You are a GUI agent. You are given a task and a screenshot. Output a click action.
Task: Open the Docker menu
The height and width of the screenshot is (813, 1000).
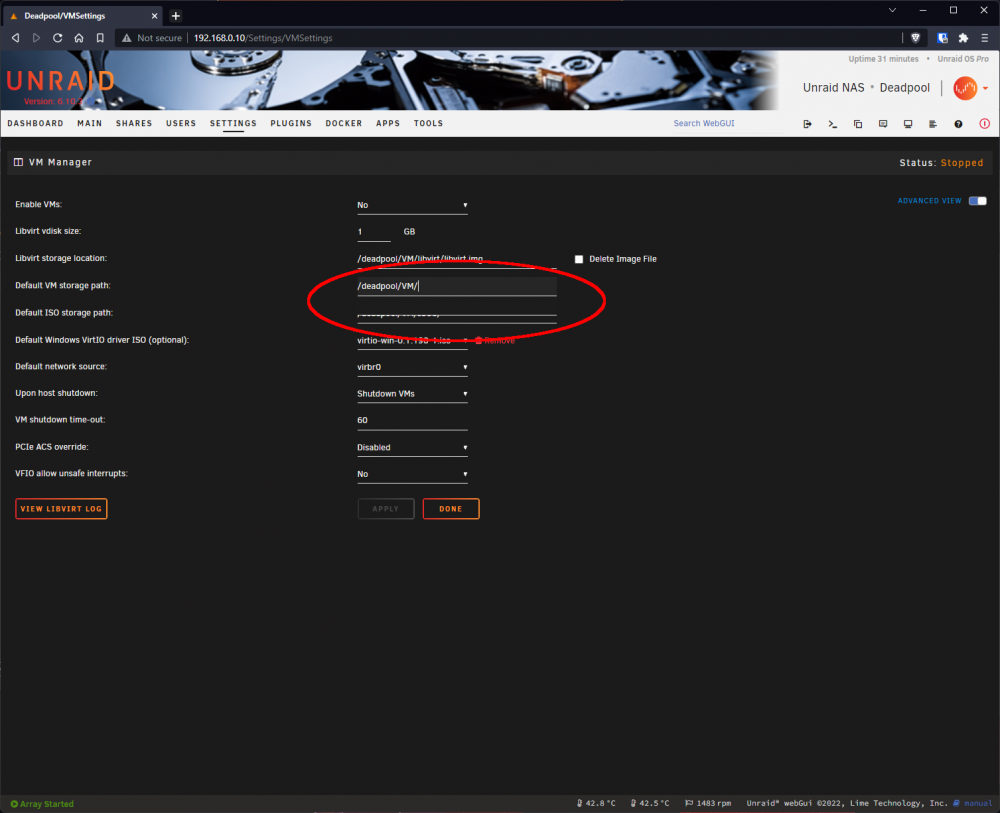[x=344, y=124]
